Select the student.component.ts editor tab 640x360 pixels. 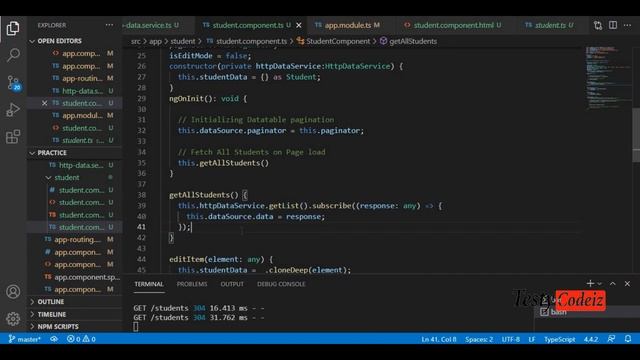247,25
